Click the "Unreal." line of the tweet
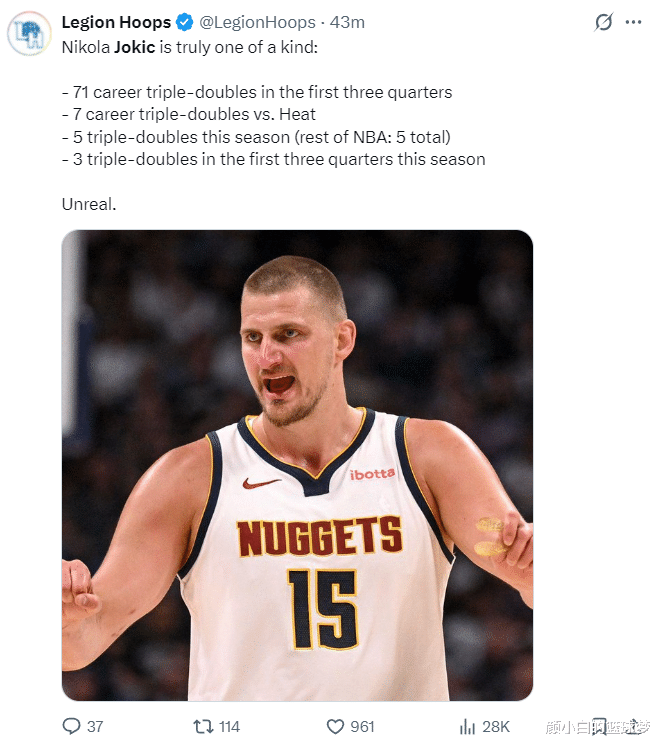This screenshot has height=745, width=658. coord(89,203)
